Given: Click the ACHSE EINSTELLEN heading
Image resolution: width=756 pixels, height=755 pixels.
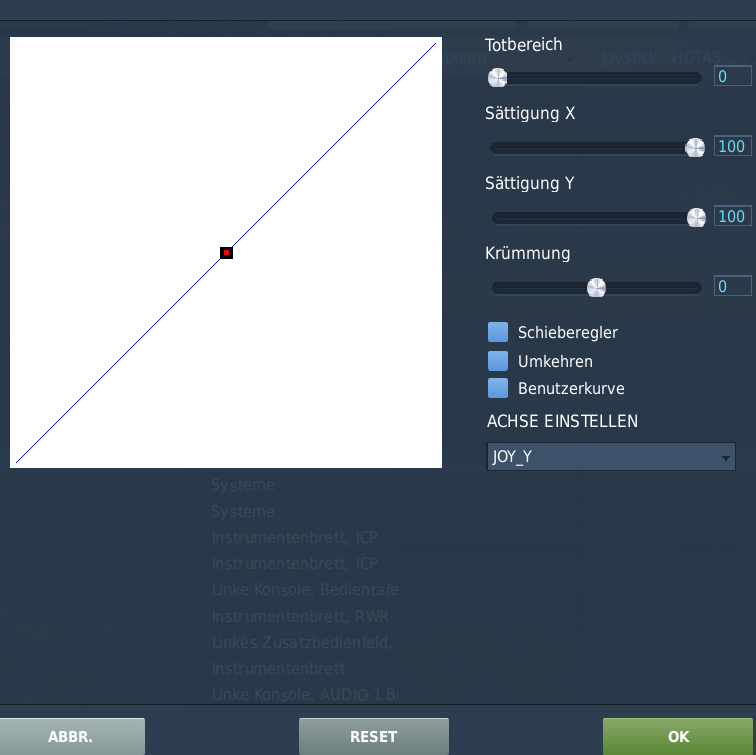Looking at the screenshot, I should 562,421.
